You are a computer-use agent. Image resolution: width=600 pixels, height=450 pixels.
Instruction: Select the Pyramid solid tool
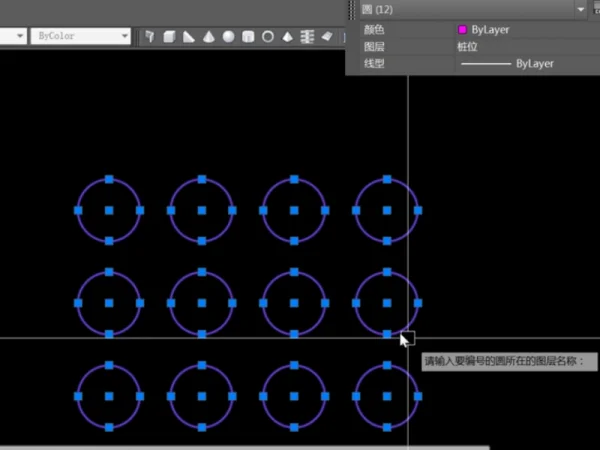point(287,37)
